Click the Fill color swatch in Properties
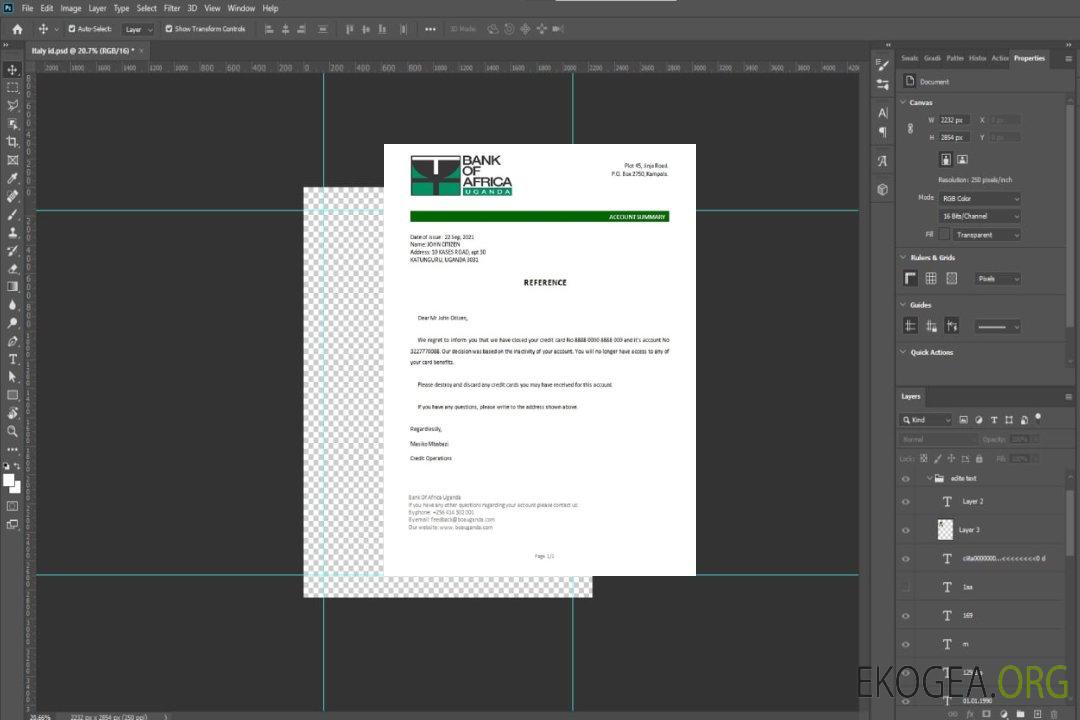 coord(944,234)
